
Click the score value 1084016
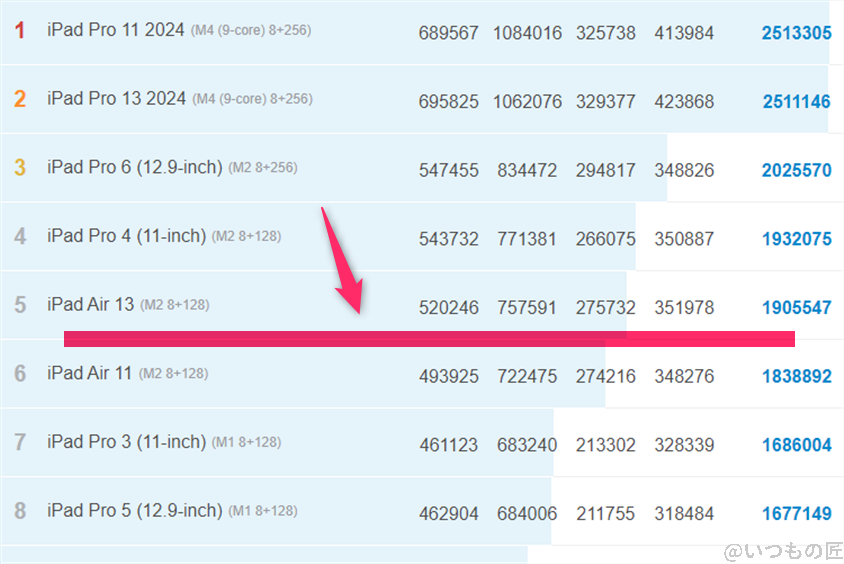click(527, 33)
